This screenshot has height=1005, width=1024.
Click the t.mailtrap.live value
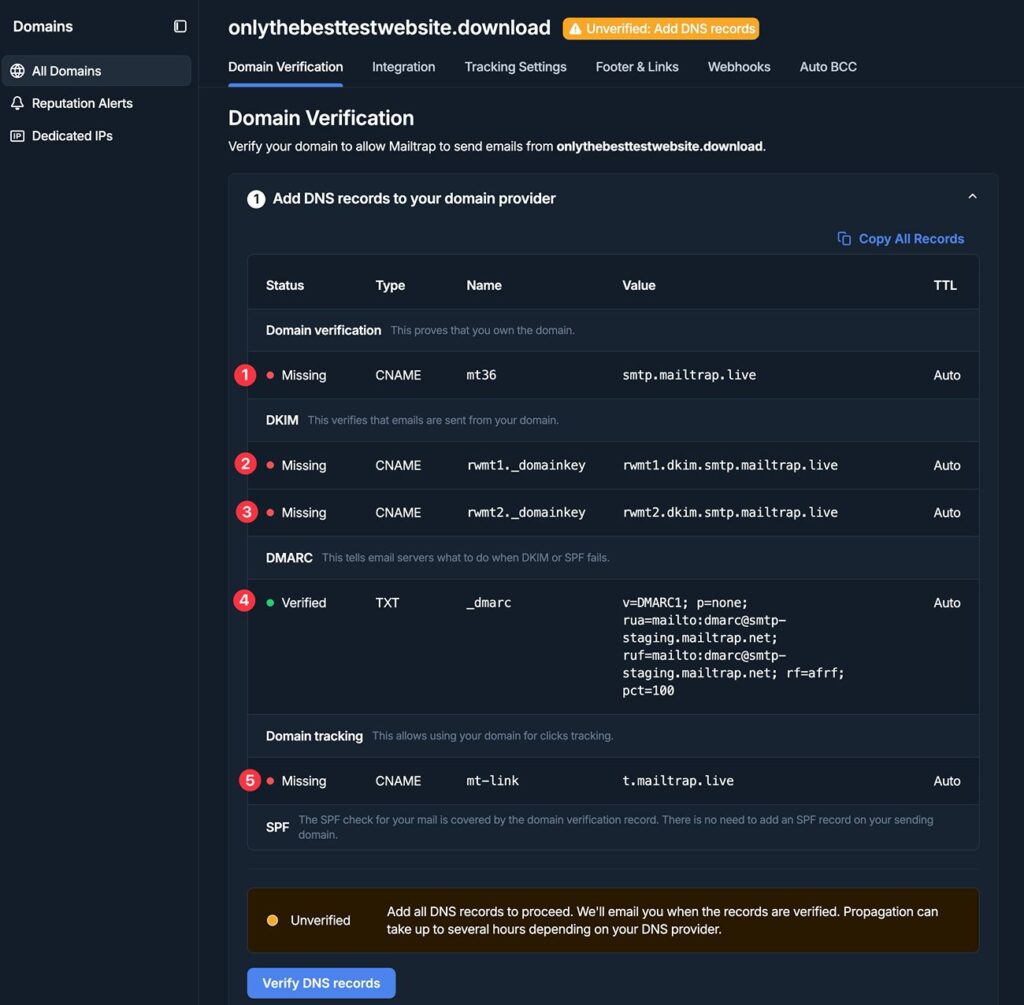pyautogui.click(x=678, y=780)
